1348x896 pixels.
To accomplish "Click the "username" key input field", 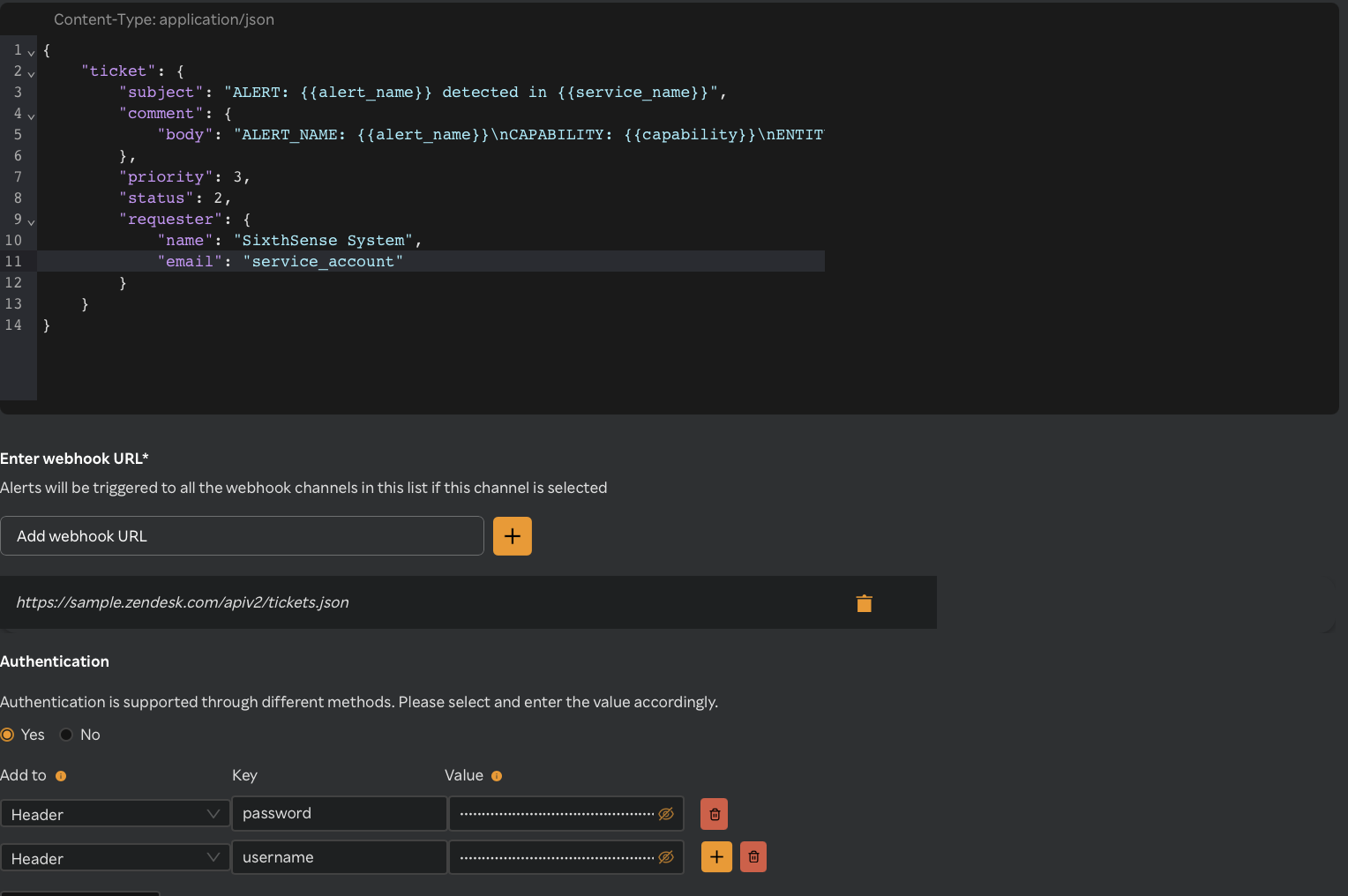I will click(x=339, y=857).
